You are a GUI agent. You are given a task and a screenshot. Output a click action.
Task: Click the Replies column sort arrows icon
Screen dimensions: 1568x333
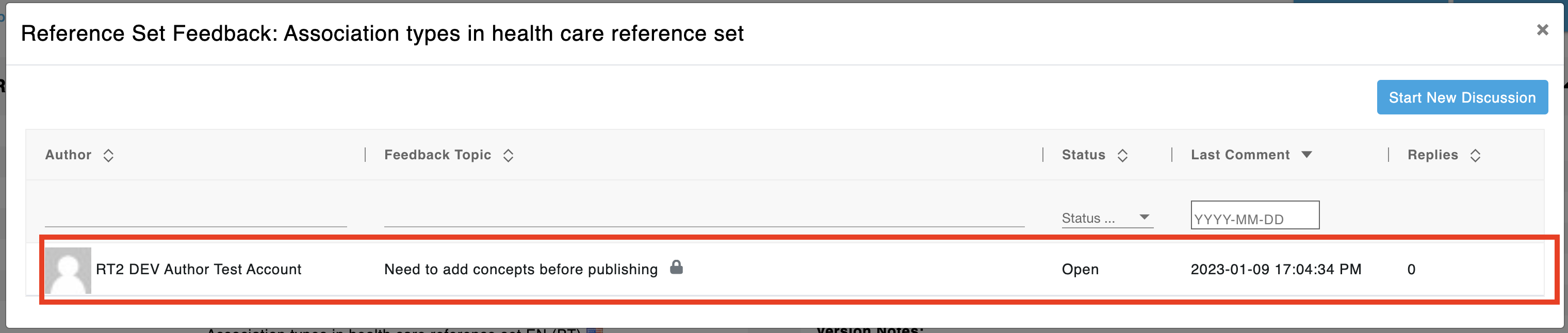click(1475, 155)
